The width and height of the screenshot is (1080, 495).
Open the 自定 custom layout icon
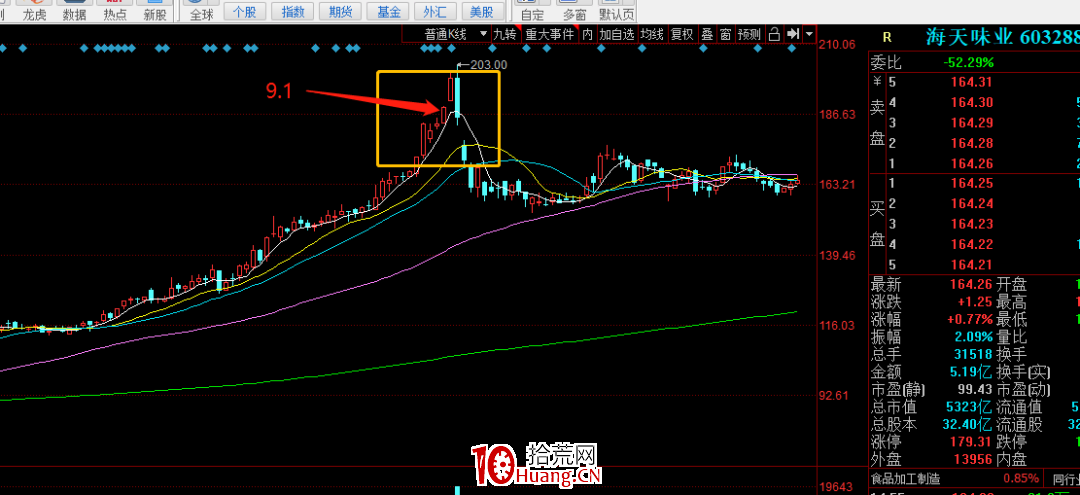[x=532, y=10]
